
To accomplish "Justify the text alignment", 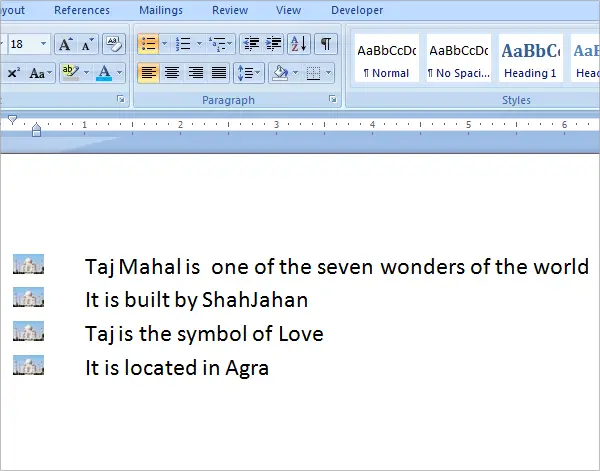I will pyautogui.click(x=219, y=73).
